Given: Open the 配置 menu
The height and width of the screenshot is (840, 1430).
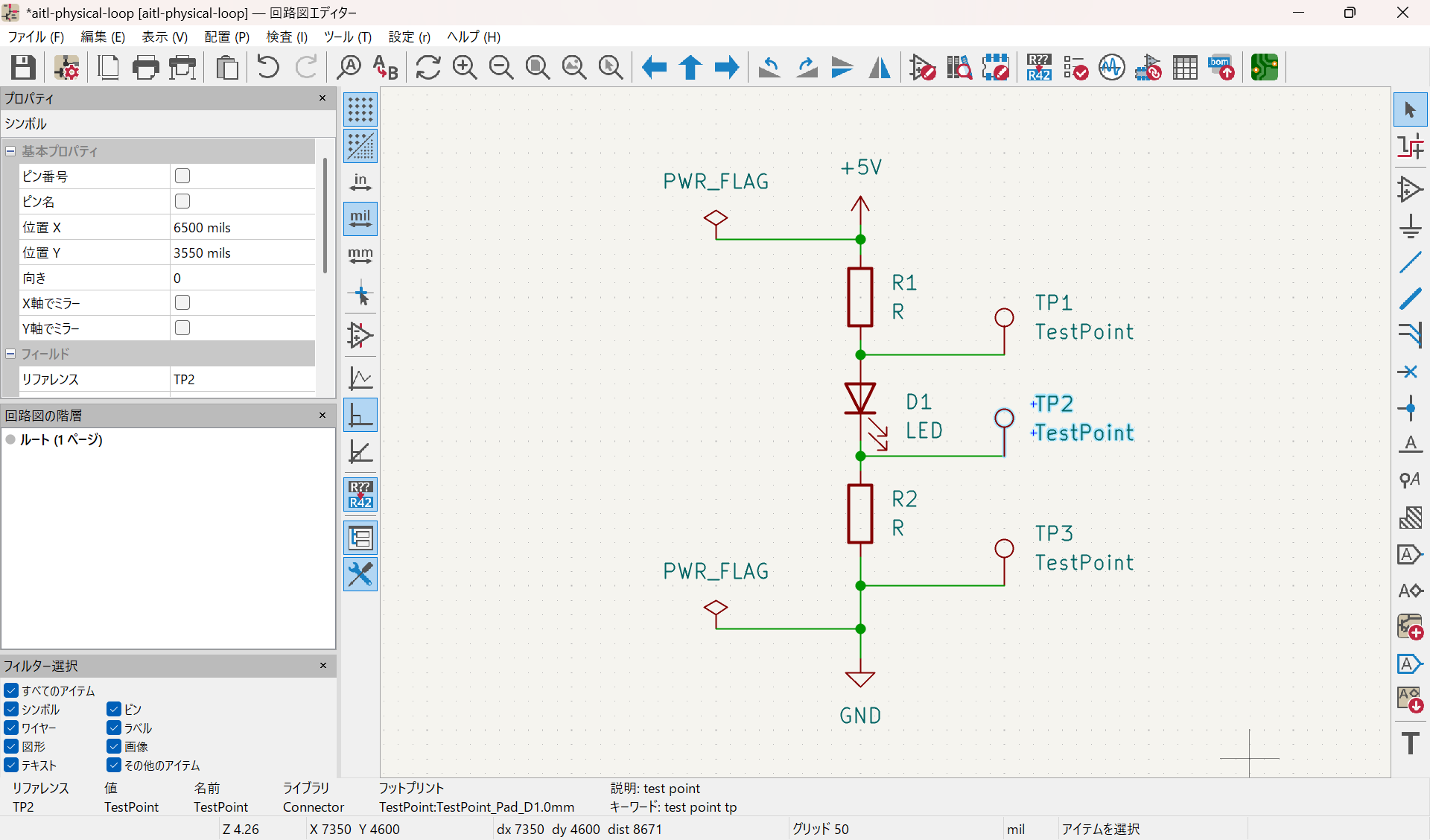Looking at the screenshot, I should [x=226, y=36].
